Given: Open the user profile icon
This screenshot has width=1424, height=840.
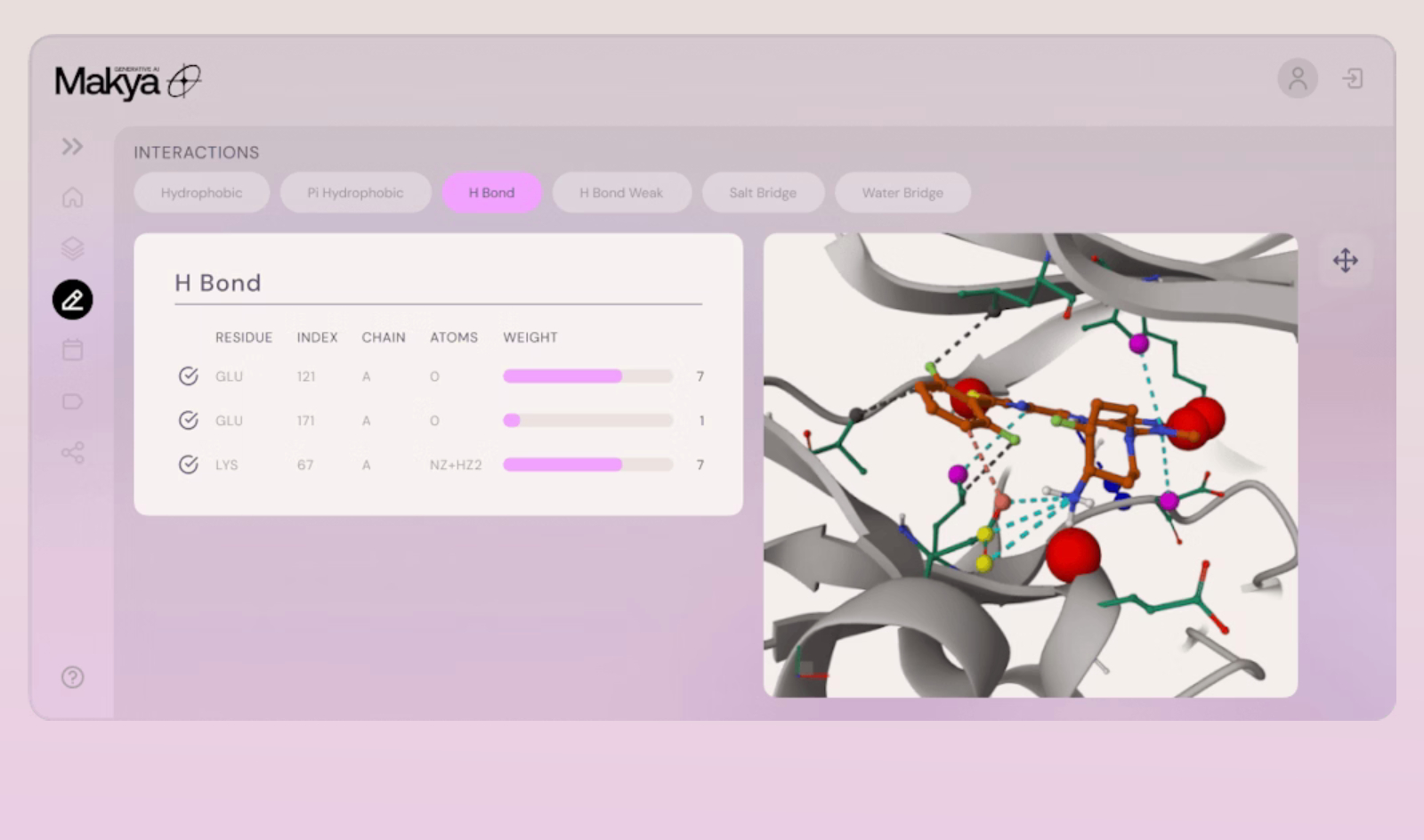Looking at the screenshot, I should (x=1298, y=78).
